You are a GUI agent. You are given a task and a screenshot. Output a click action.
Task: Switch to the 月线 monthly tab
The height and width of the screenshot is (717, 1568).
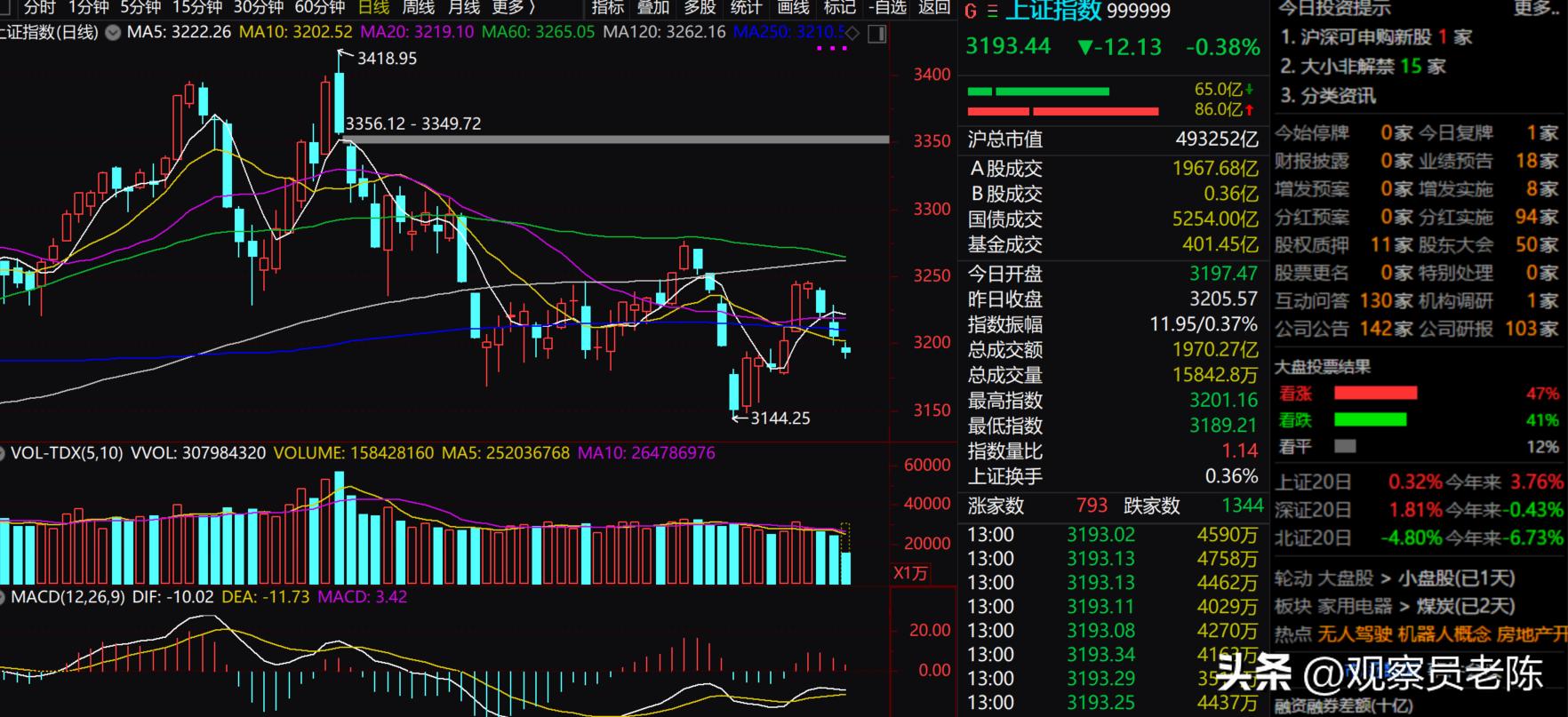[464, 8]
